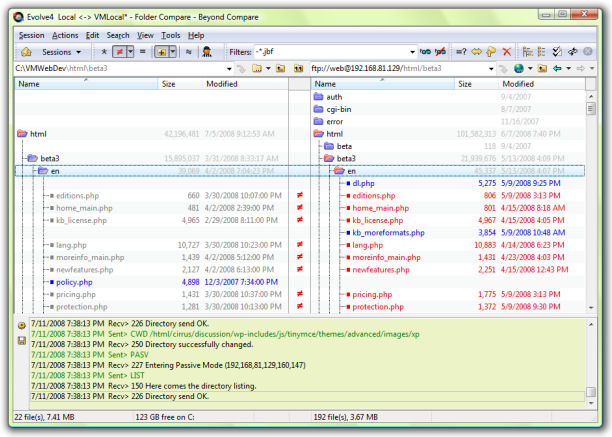
Task: Select kb_moreformats.php in the right pane
Action: 388,232
